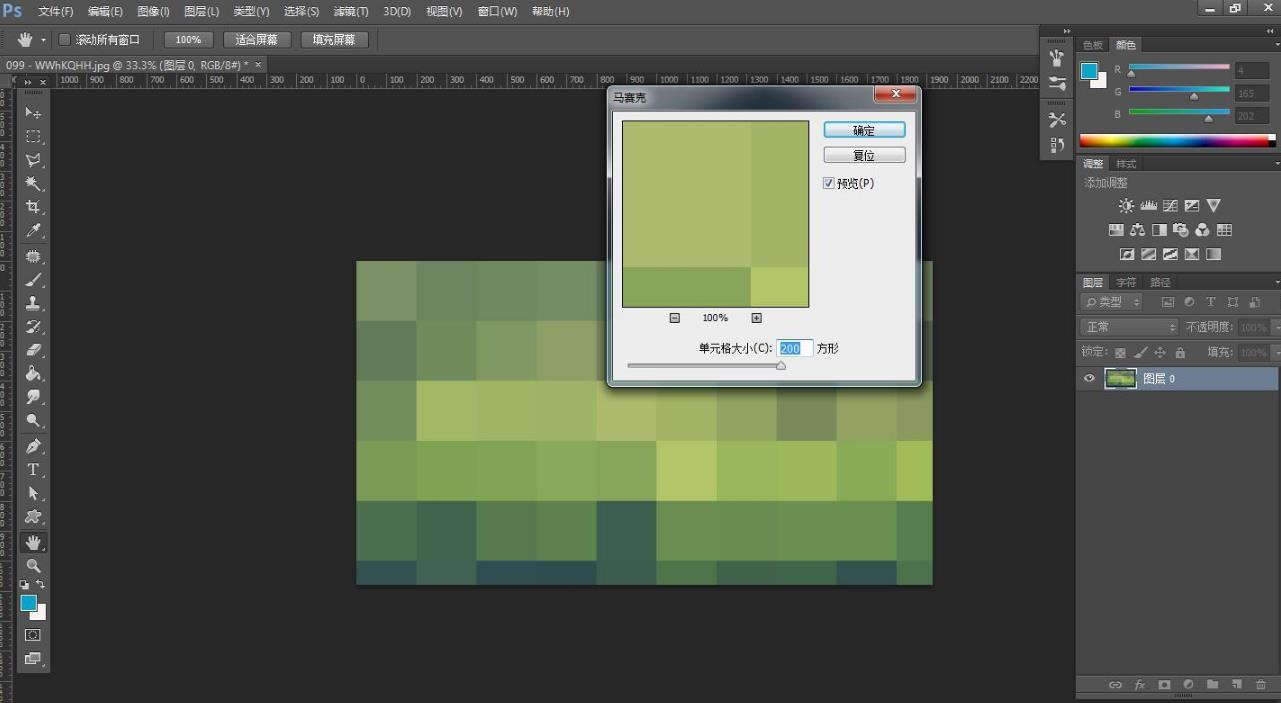Select the Horizontal Type tool
The height and width of the screenshot is (703, 1281).
pos(33,469)
